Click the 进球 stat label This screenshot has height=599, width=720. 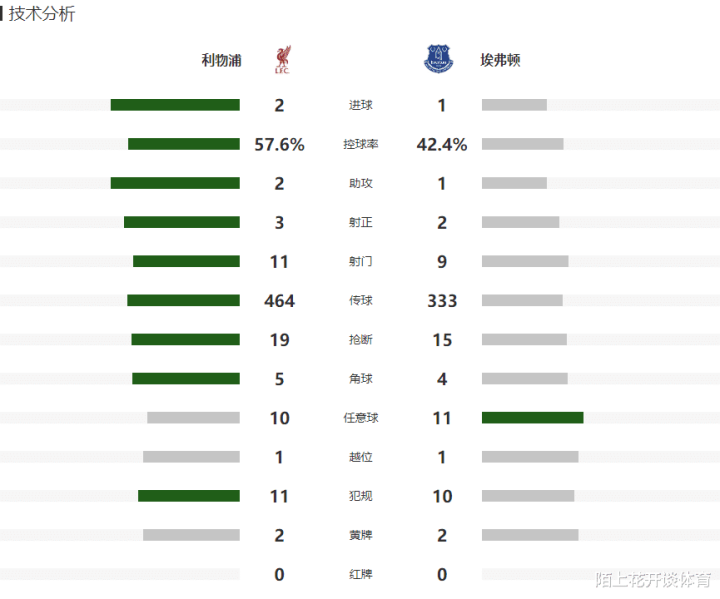point(360,106)
